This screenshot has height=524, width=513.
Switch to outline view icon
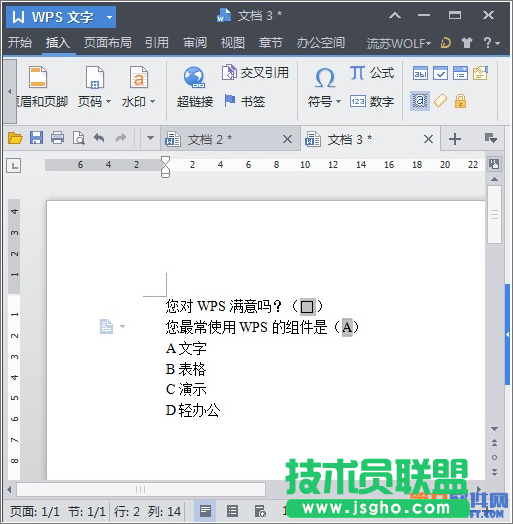tap(232, 511)
